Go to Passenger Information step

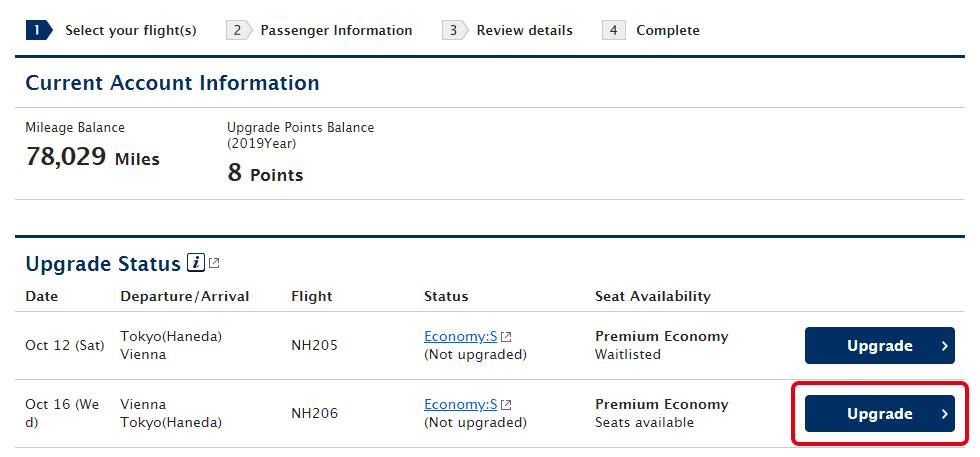point(336,30)
